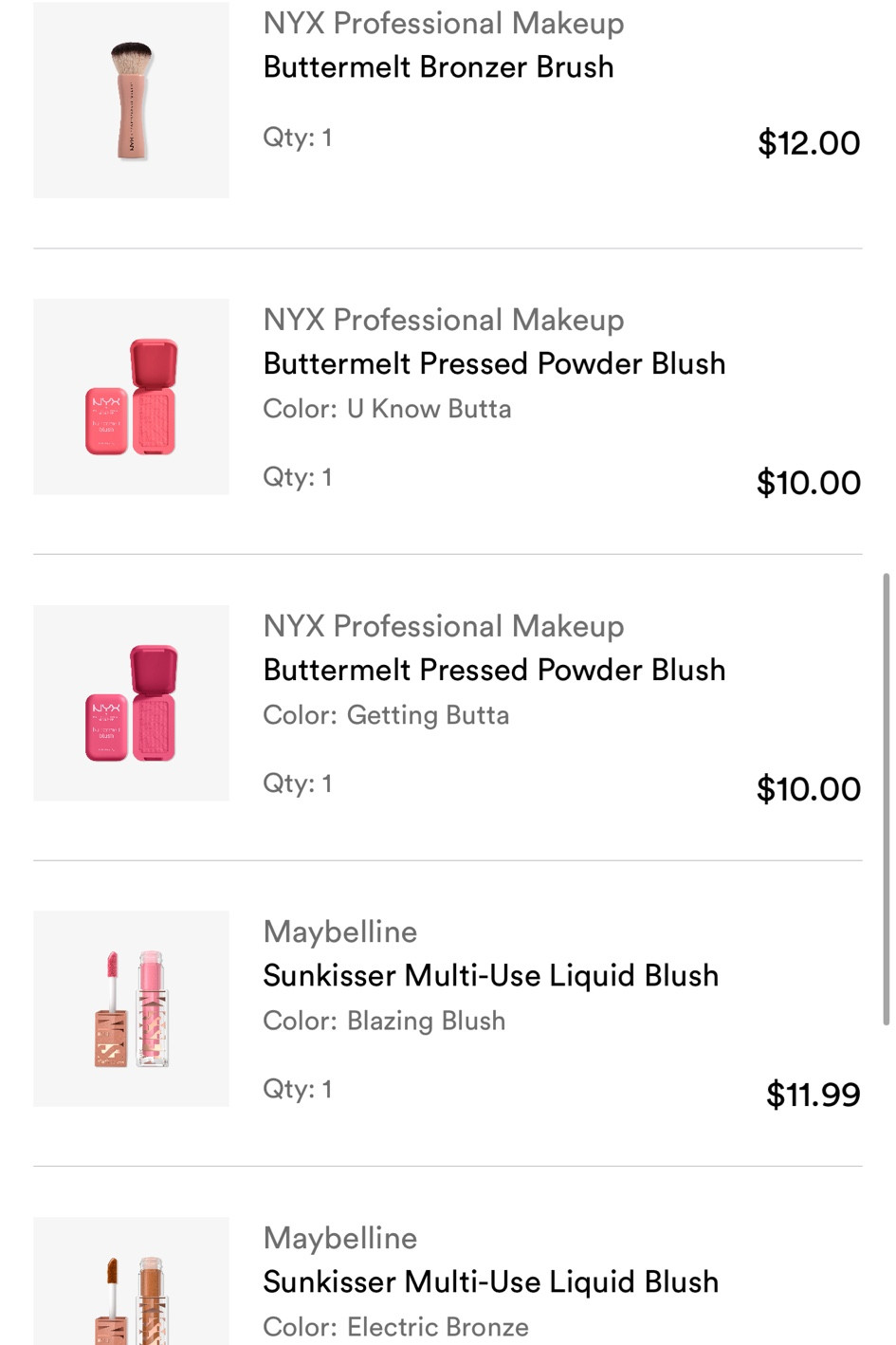Image resolution: width=896 pixels, height=1345 pixels.
Task: Tap the Getting Butta blush thumbnail
Action: 131,703
